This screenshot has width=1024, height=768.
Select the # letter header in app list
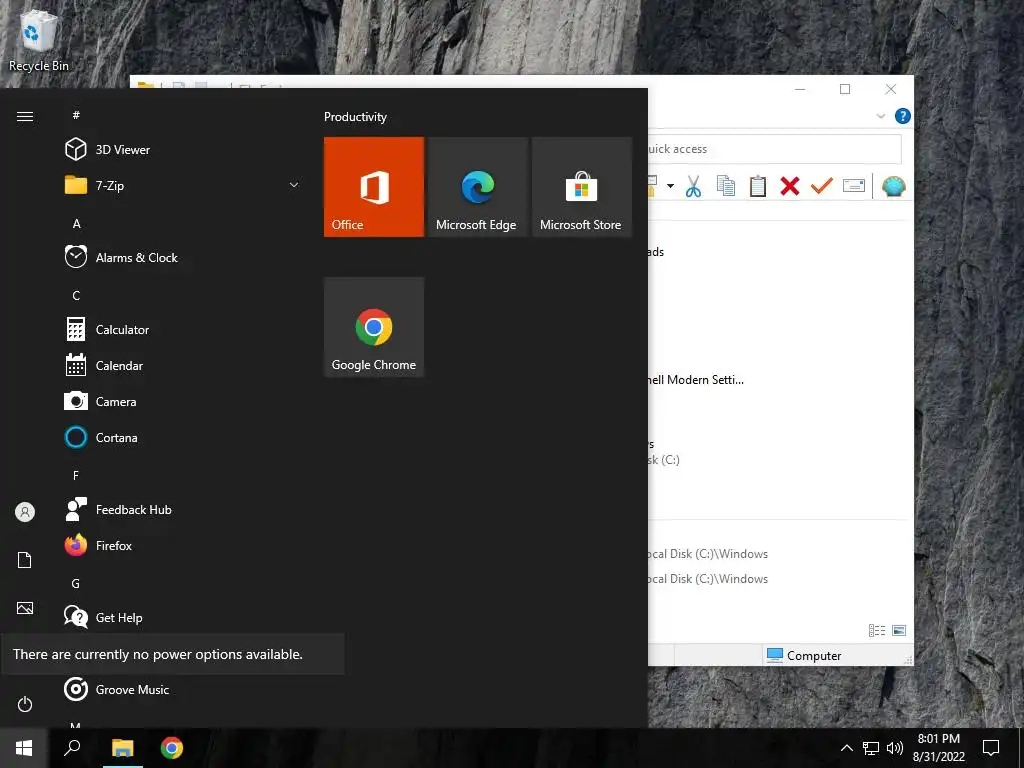pyautogui.click(x=76, y=115)
